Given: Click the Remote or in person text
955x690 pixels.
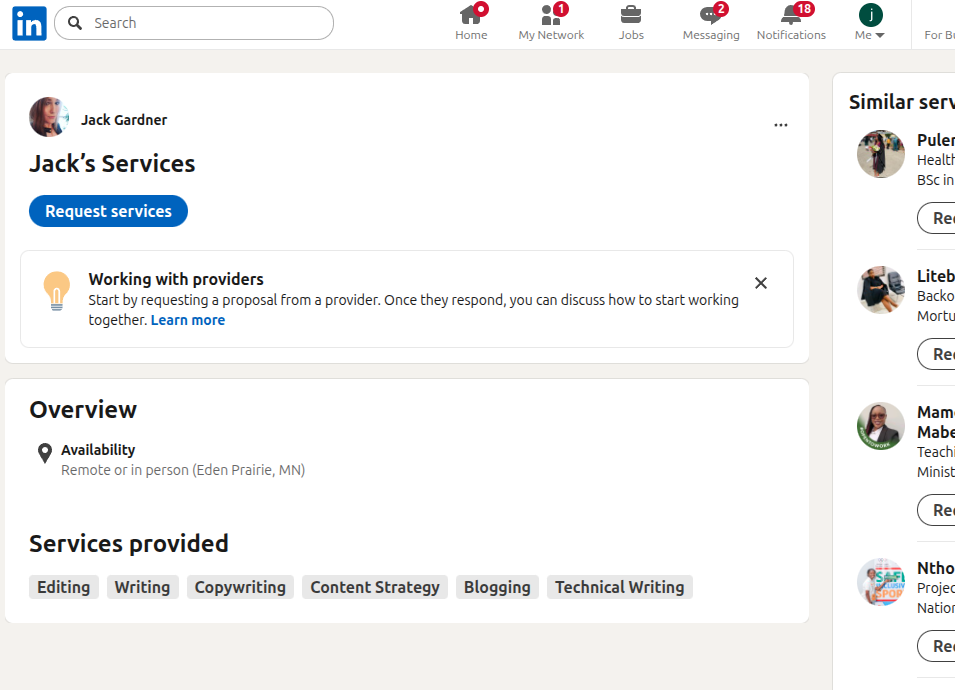Looking at the screenshot, I should tap(183, 470).
